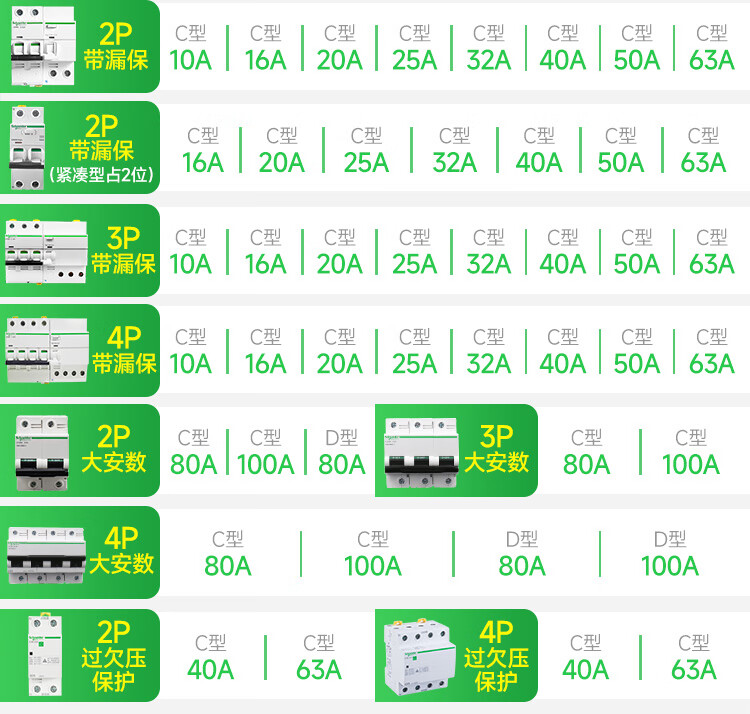Select C型 40A under 2P过欠压保护
This screenshot has width=750, height=714.
click(x=210, y=656)
